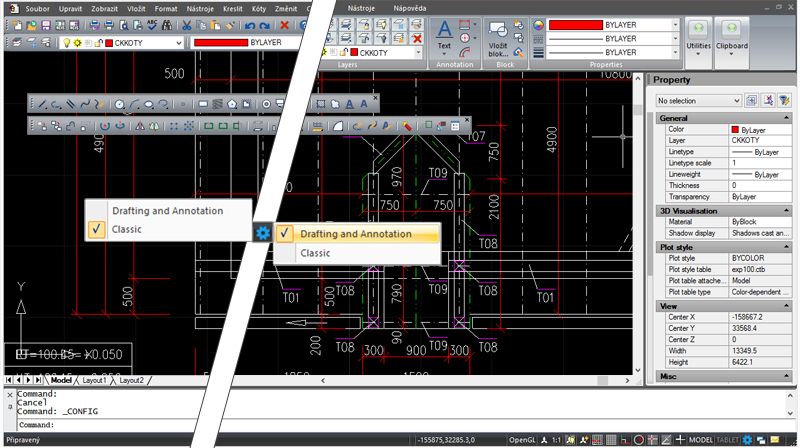
Task: Click the Redo arrow icon
Action: (x=264, y=25)
